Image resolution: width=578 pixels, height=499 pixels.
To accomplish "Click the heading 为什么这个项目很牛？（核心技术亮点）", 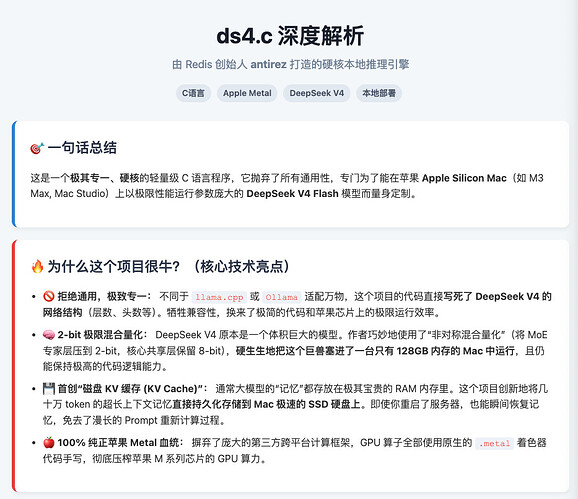I will point(169,266).
